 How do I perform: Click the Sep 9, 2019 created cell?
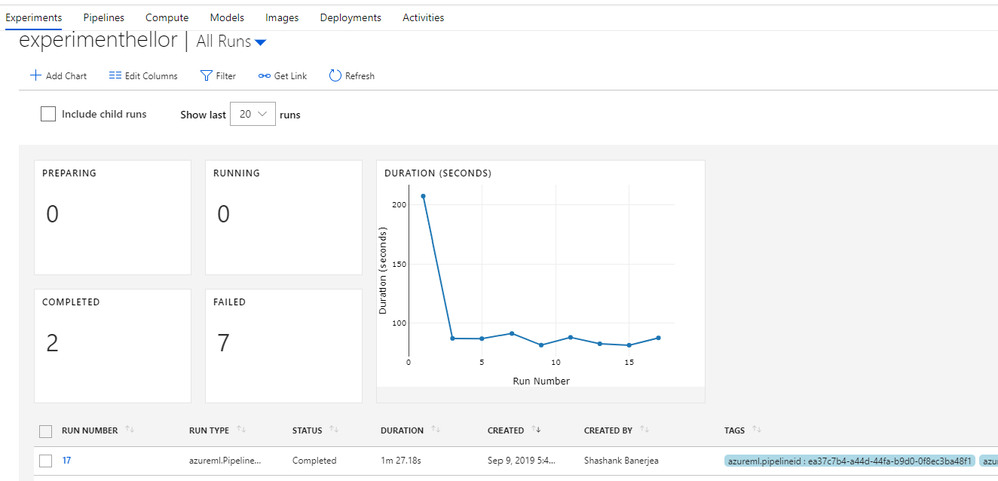(x=521, y=461)
